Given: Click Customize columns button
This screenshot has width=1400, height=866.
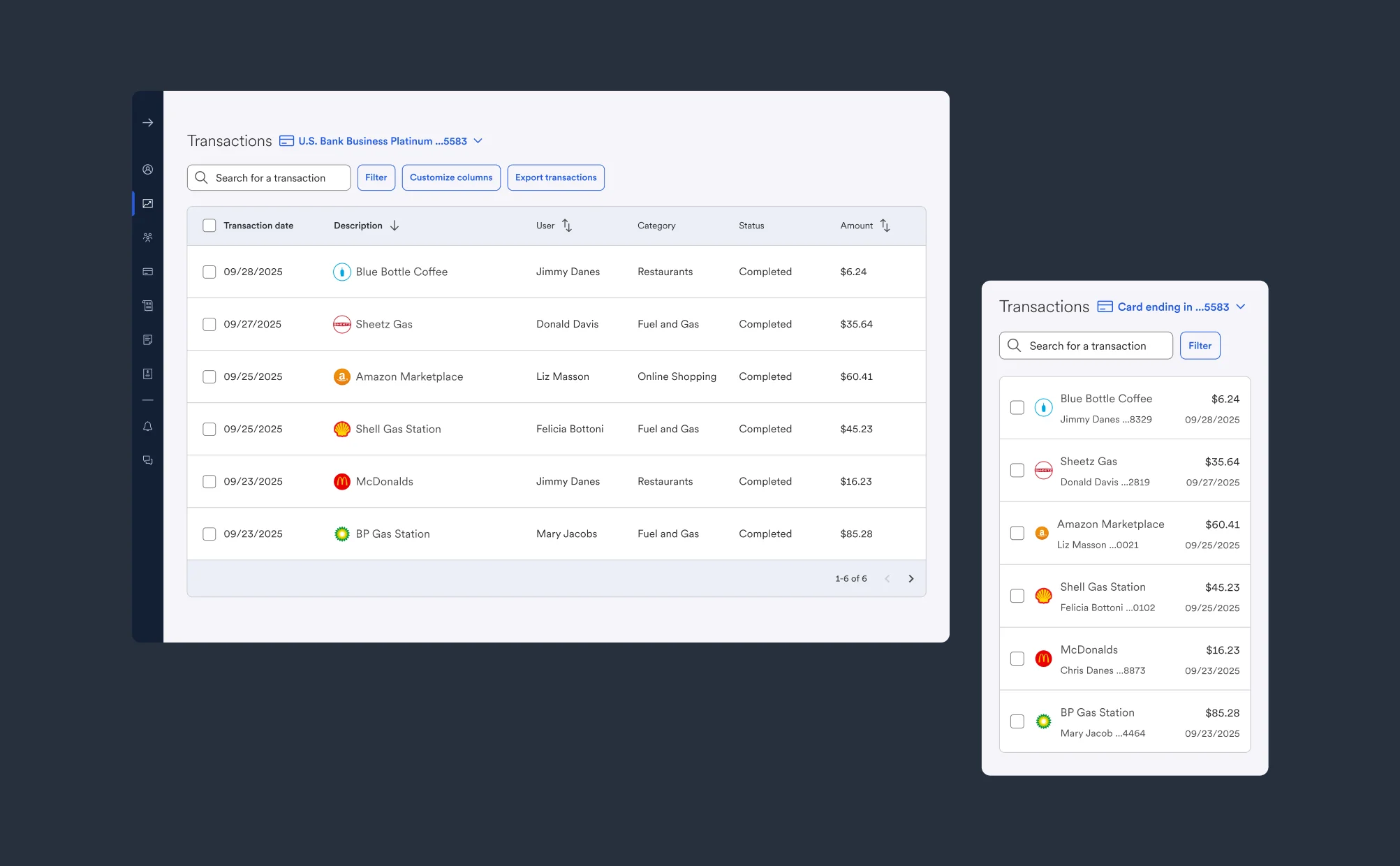Looking at the screenshot, I should point(451,177).
